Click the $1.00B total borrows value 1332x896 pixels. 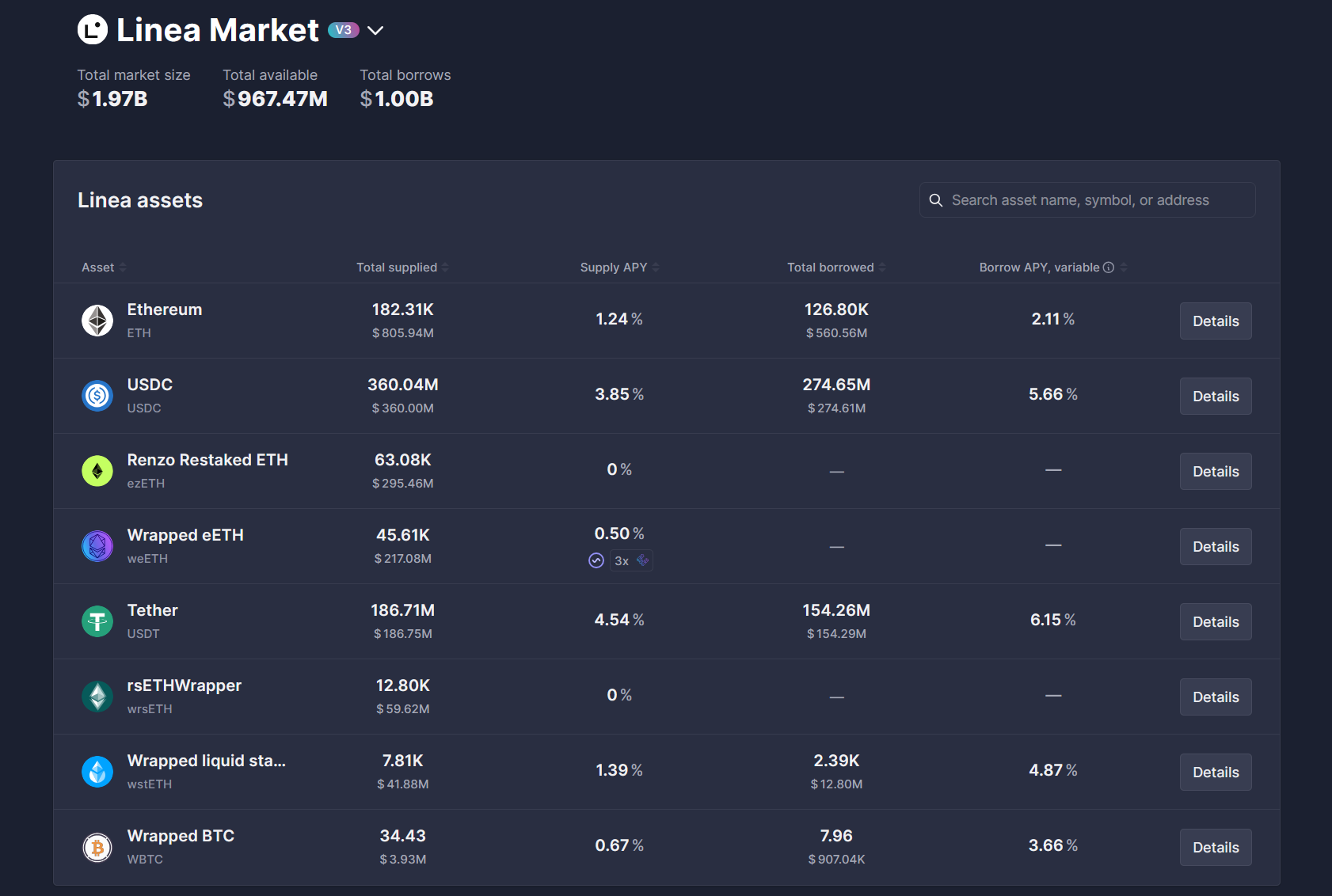tap(397, 99)
